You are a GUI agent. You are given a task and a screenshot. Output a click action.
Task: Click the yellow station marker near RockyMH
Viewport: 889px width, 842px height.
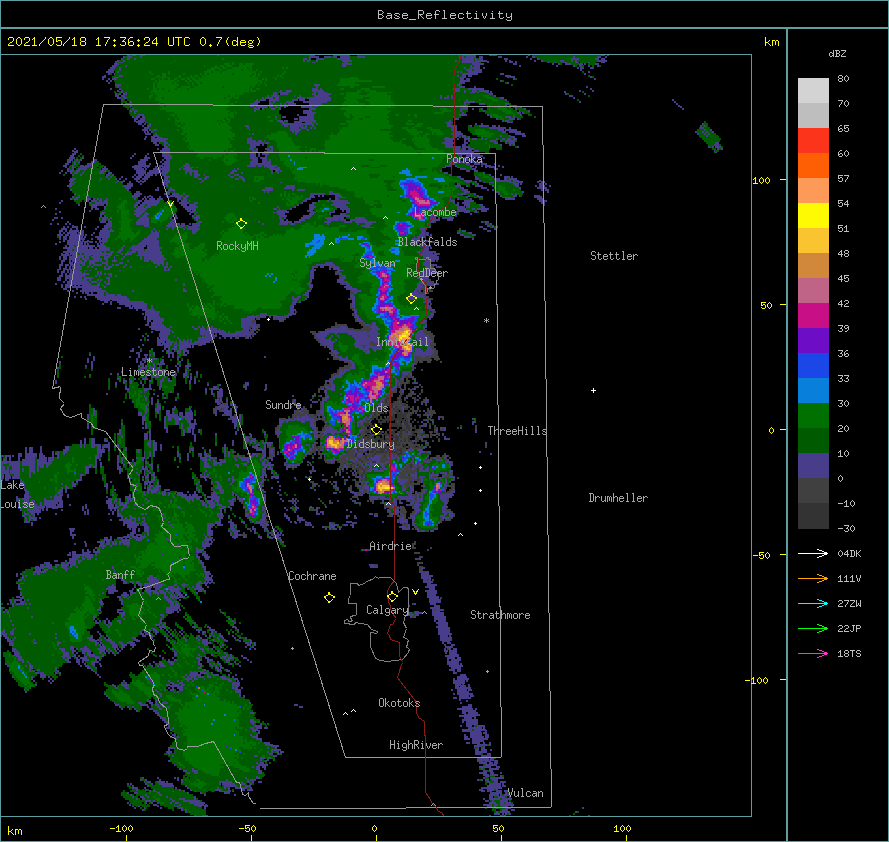pos(242,223)
